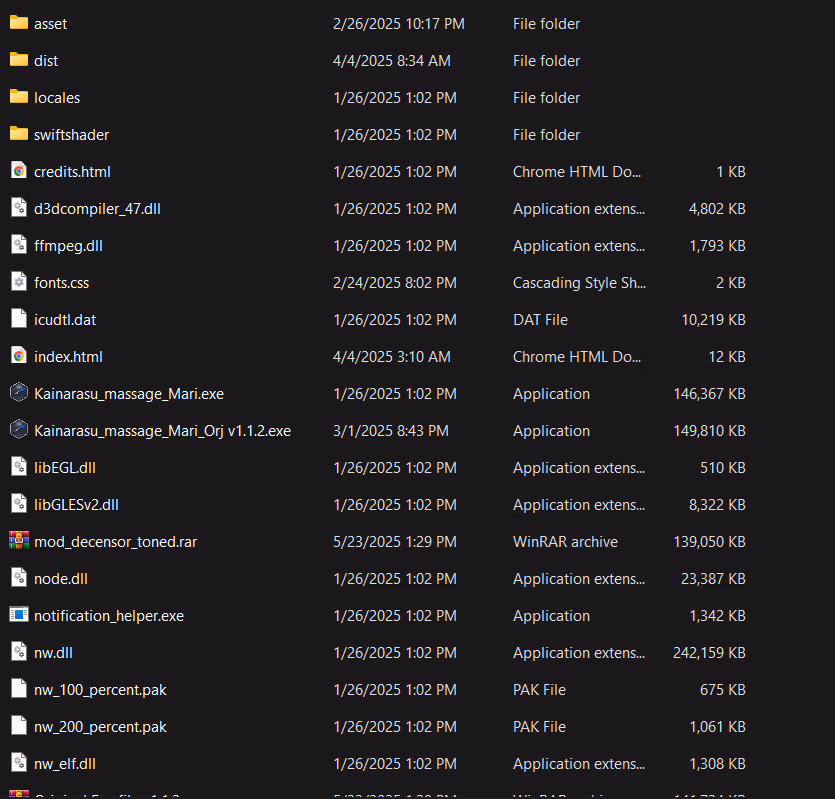Select the "notification_helper.exe" file name
835x799 pixels.
(109, 616)
